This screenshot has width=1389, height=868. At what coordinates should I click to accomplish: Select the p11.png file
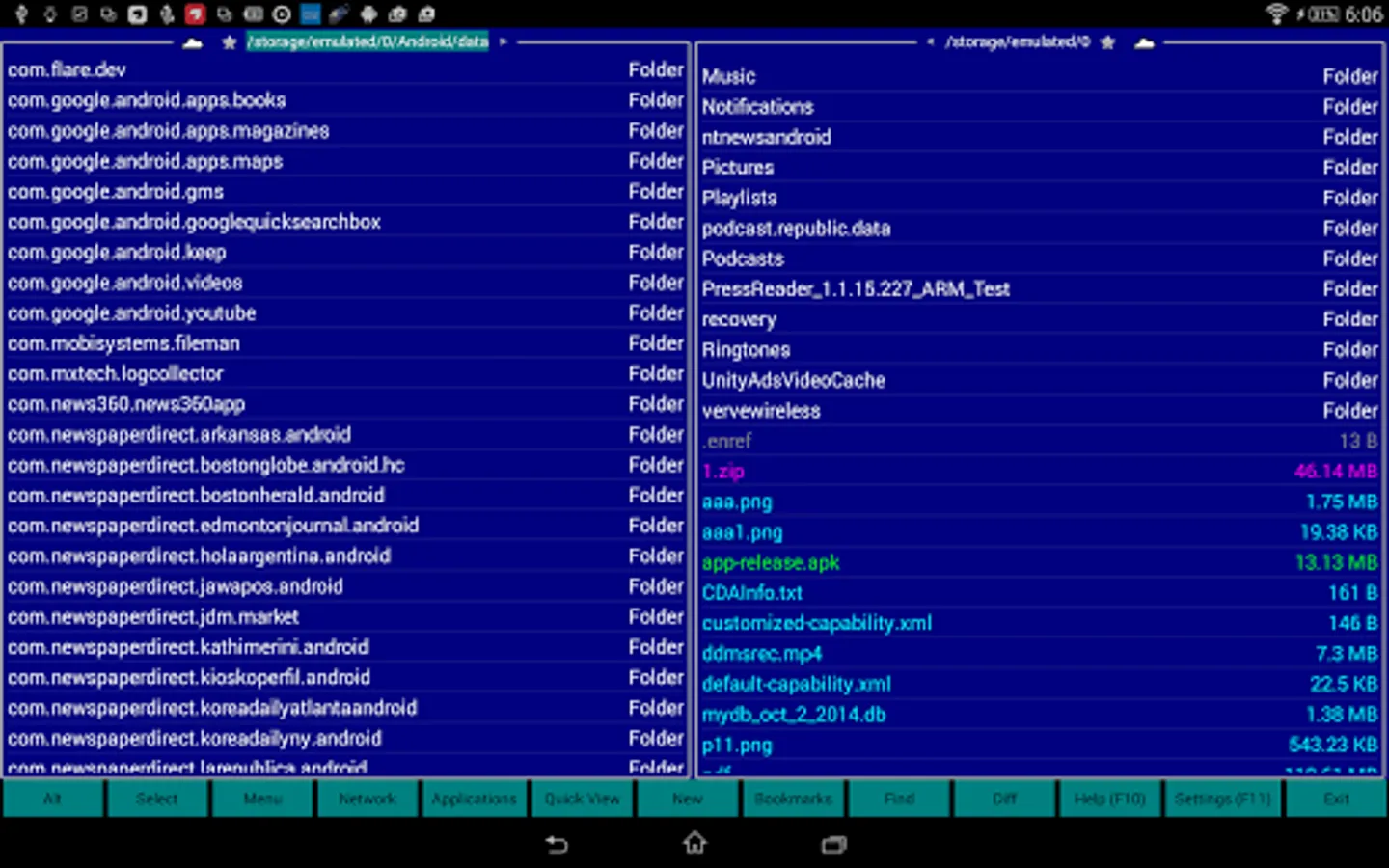click(1040, 745)
